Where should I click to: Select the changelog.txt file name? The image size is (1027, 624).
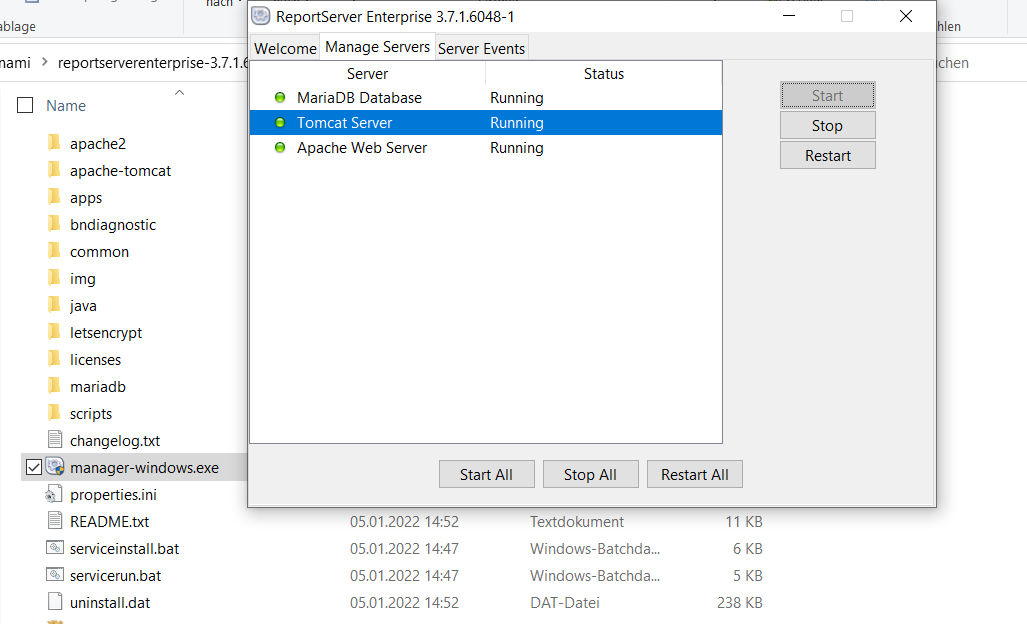pos(115,441)
